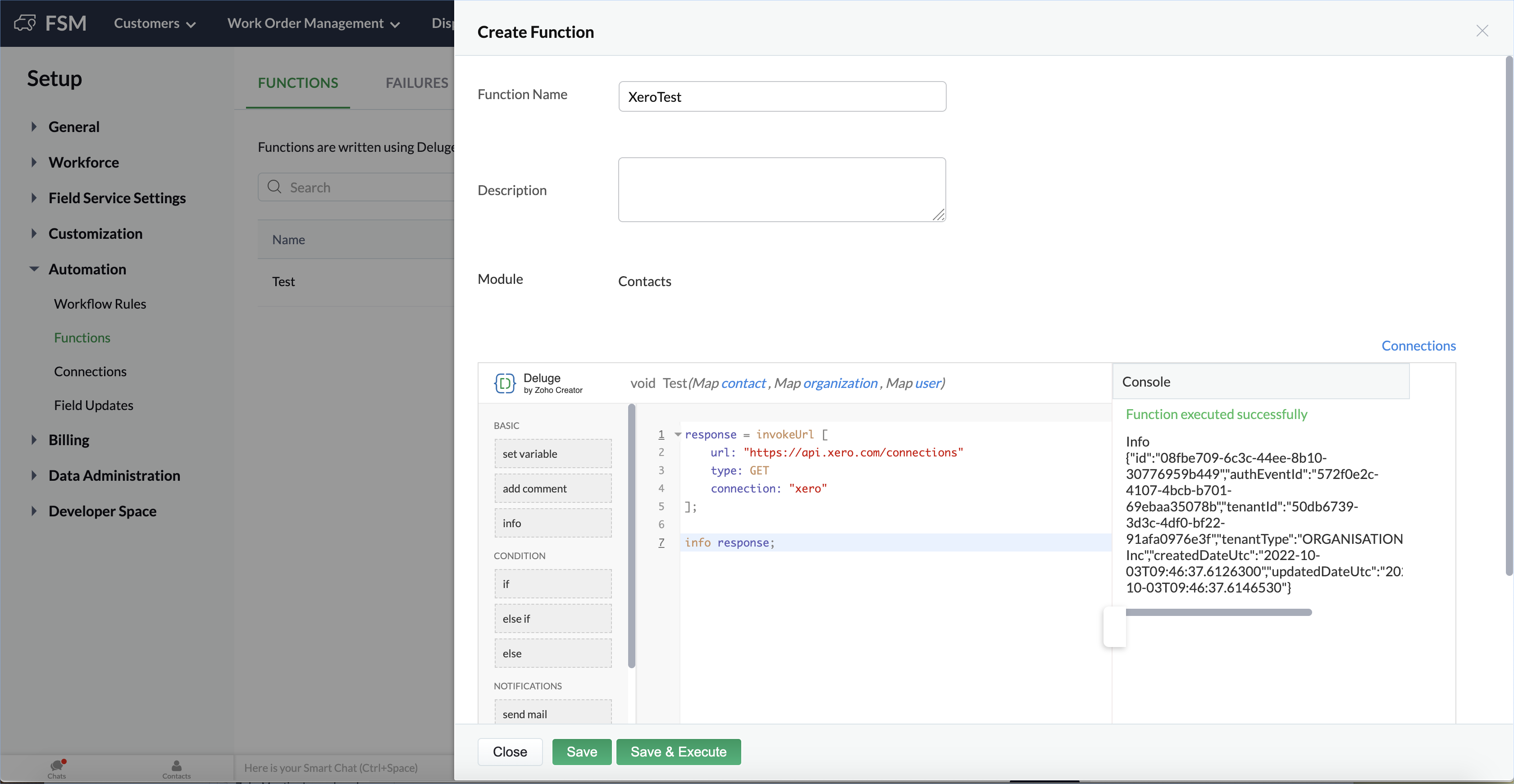Click the Deluge logo icon
1514x784 pixels.
(x=504, y=383)
